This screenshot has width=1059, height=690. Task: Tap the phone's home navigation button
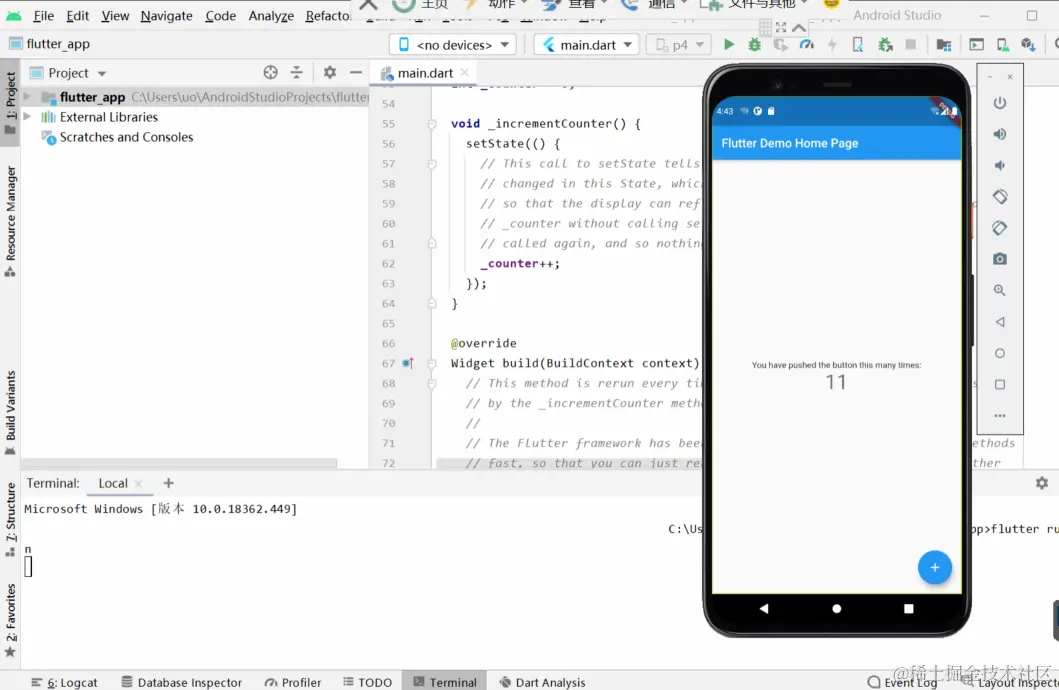[x=836, y=608]
